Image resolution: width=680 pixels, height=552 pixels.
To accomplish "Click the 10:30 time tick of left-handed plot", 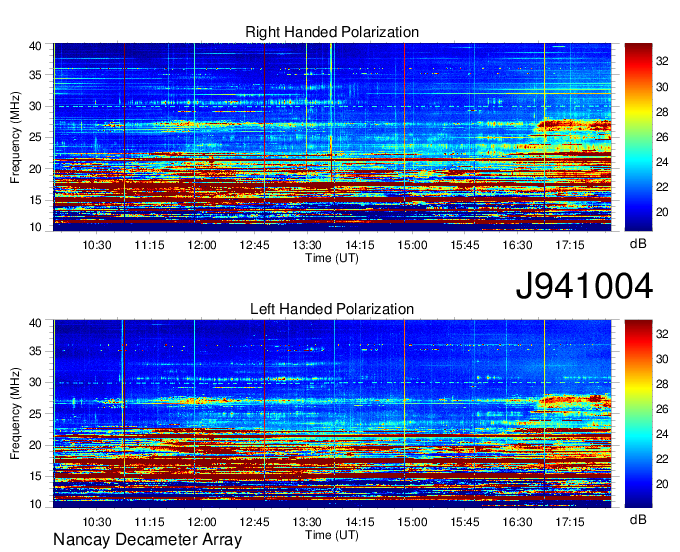I will [97, 522].
